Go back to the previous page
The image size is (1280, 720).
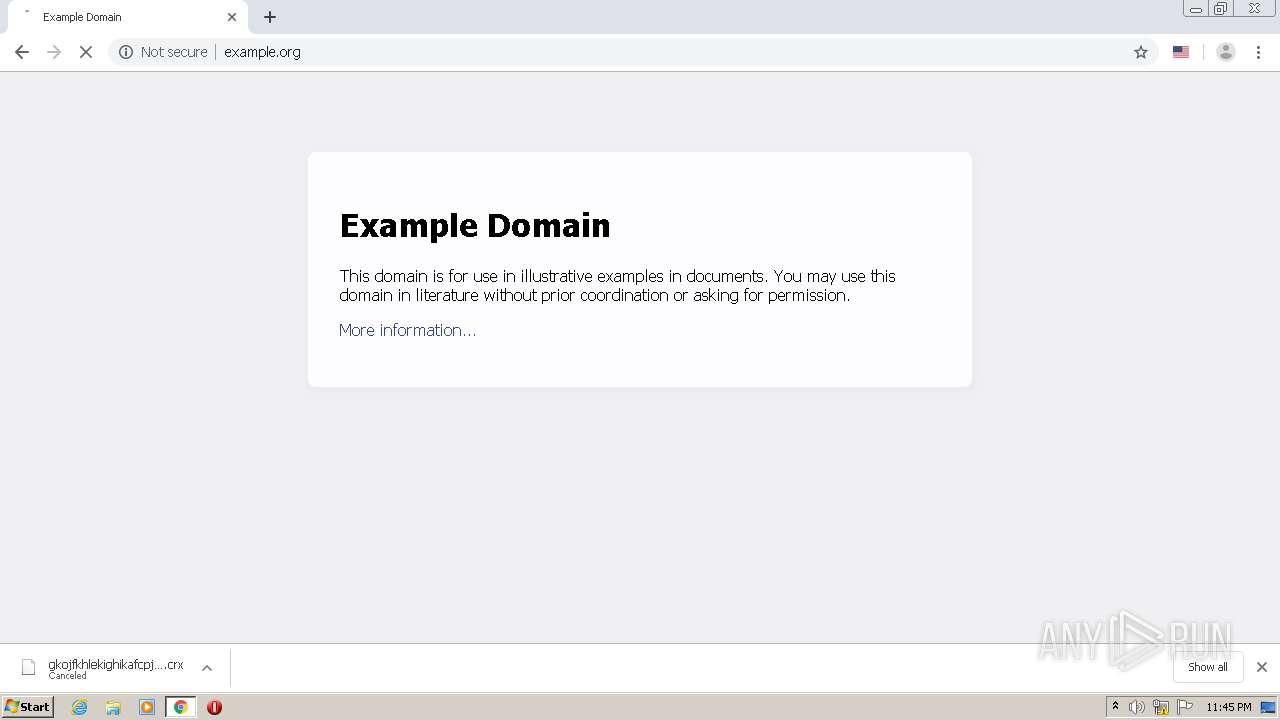pos(22,52)
